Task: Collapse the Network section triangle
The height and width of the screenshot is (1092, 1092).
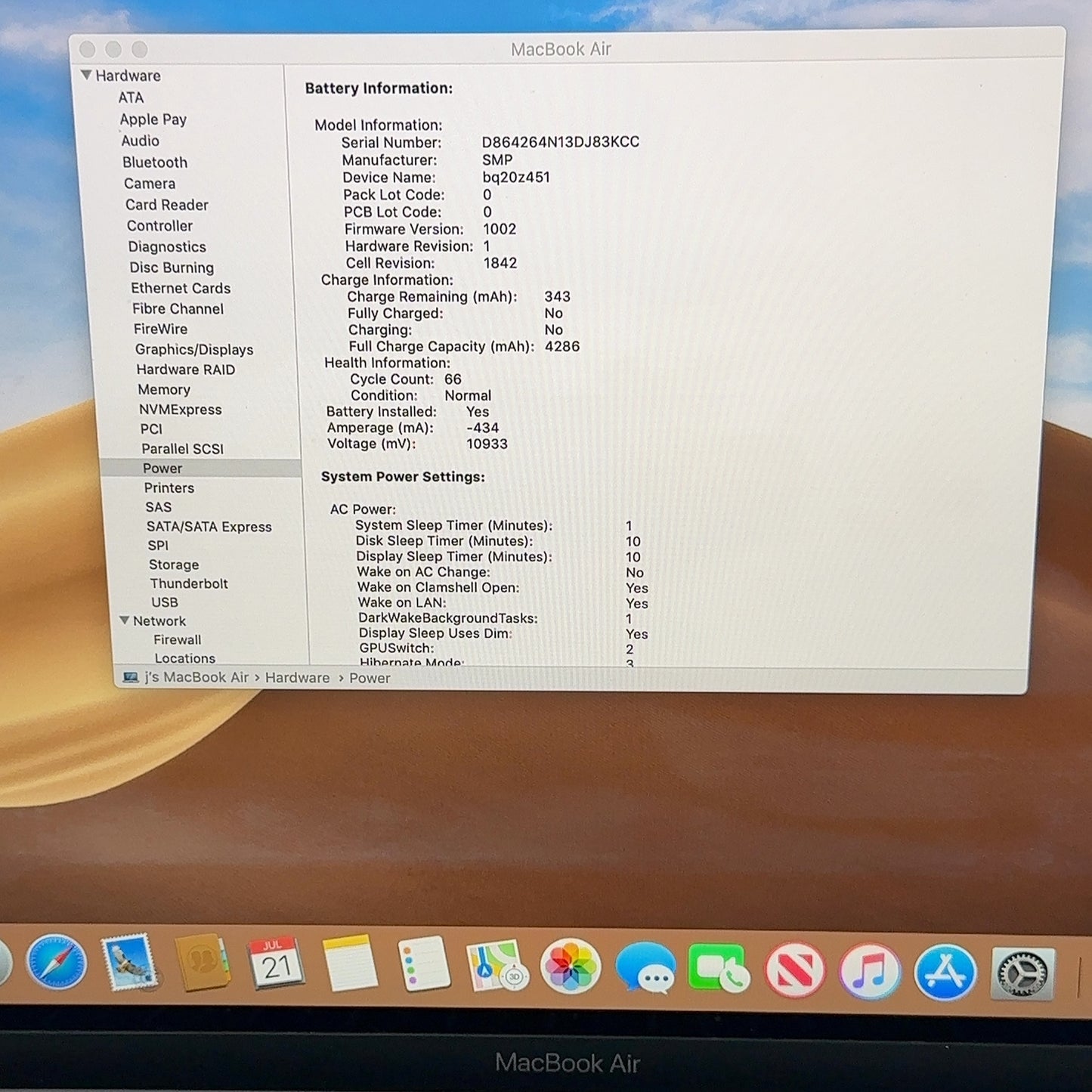Action: [124, 620]
